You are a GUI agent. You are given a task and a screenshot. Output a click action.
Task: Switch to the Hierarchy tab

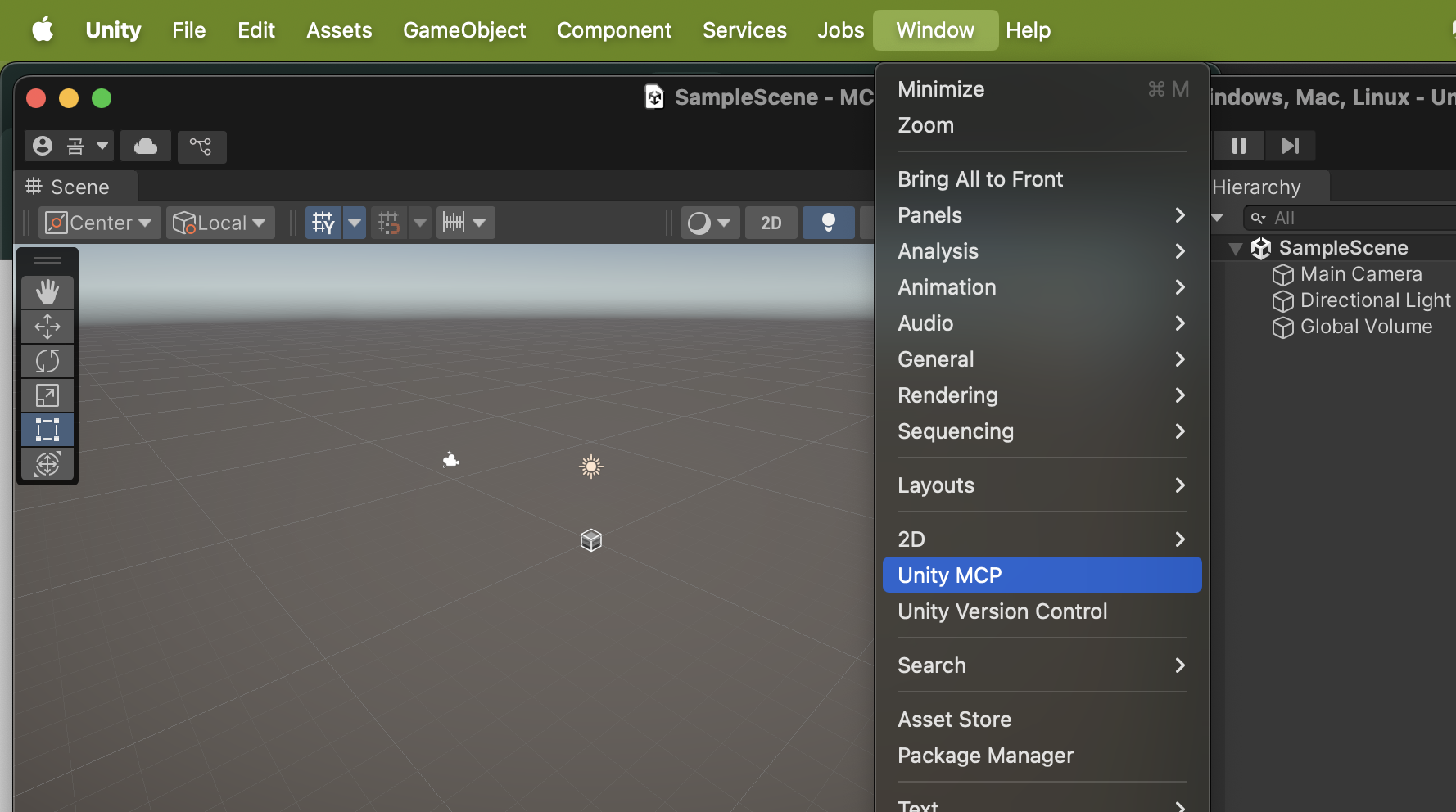[1268, 187]
